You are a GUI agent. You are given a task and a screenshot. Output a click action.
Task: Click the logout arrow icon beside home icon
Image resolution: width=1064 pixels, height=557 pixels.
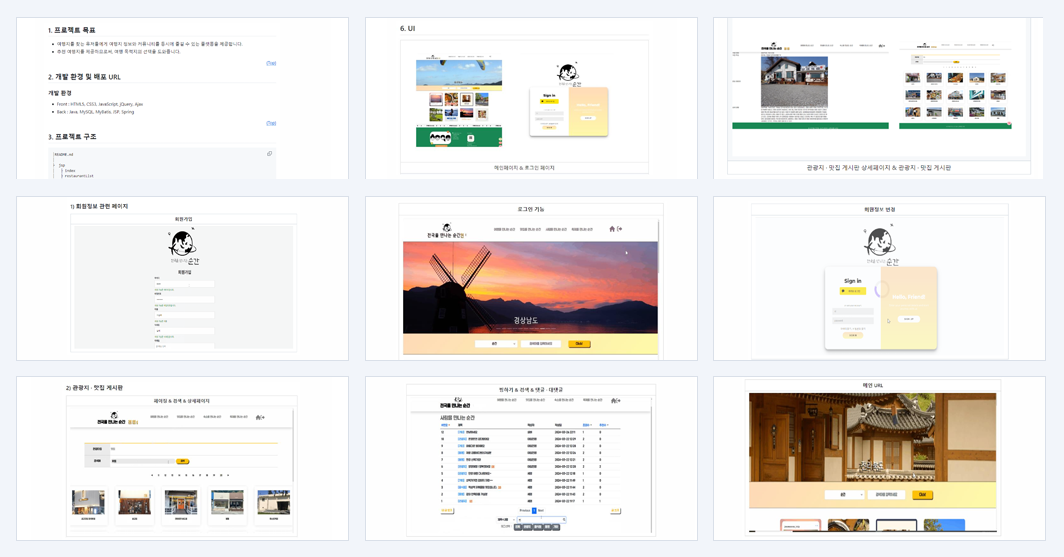[x=620, y=229]
